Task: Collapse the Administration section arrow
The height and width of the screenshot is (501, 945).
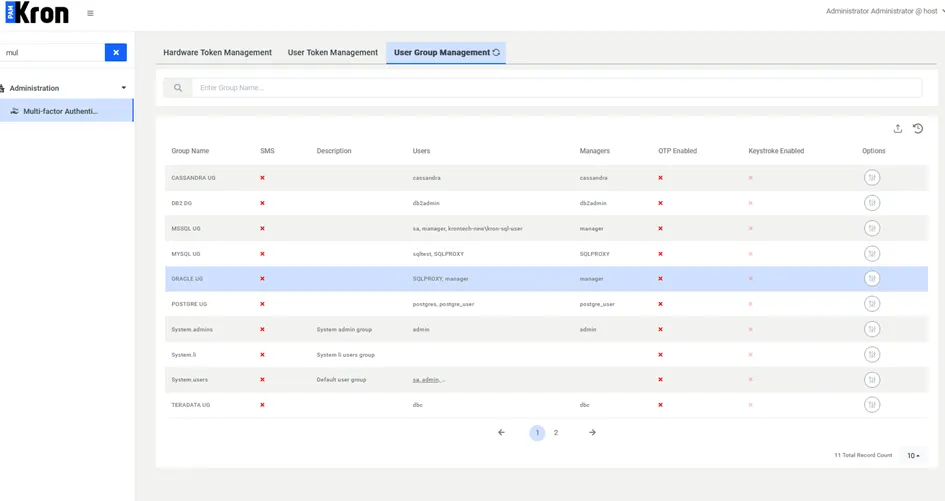Action: tap(124, 88)
